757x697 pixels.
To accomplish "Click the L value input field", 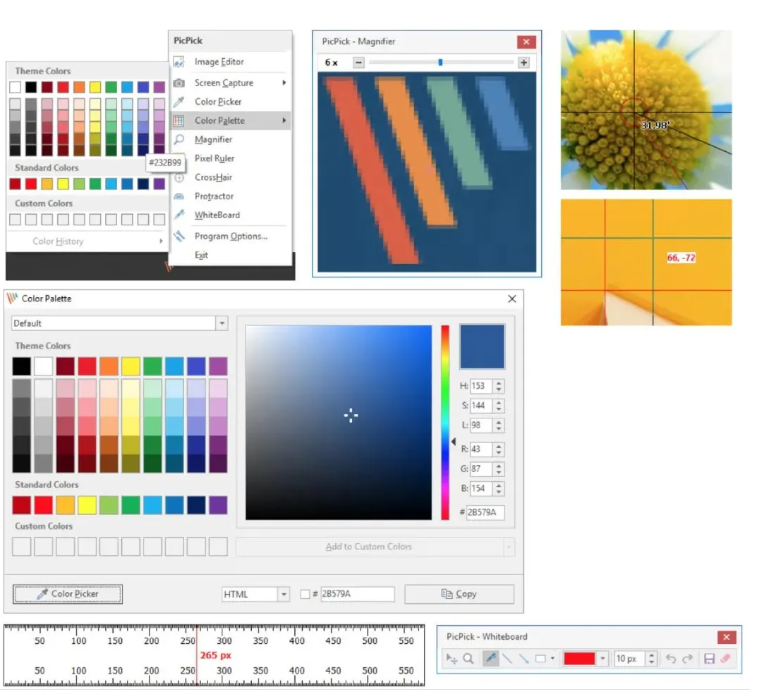I will tap(486, 429).
